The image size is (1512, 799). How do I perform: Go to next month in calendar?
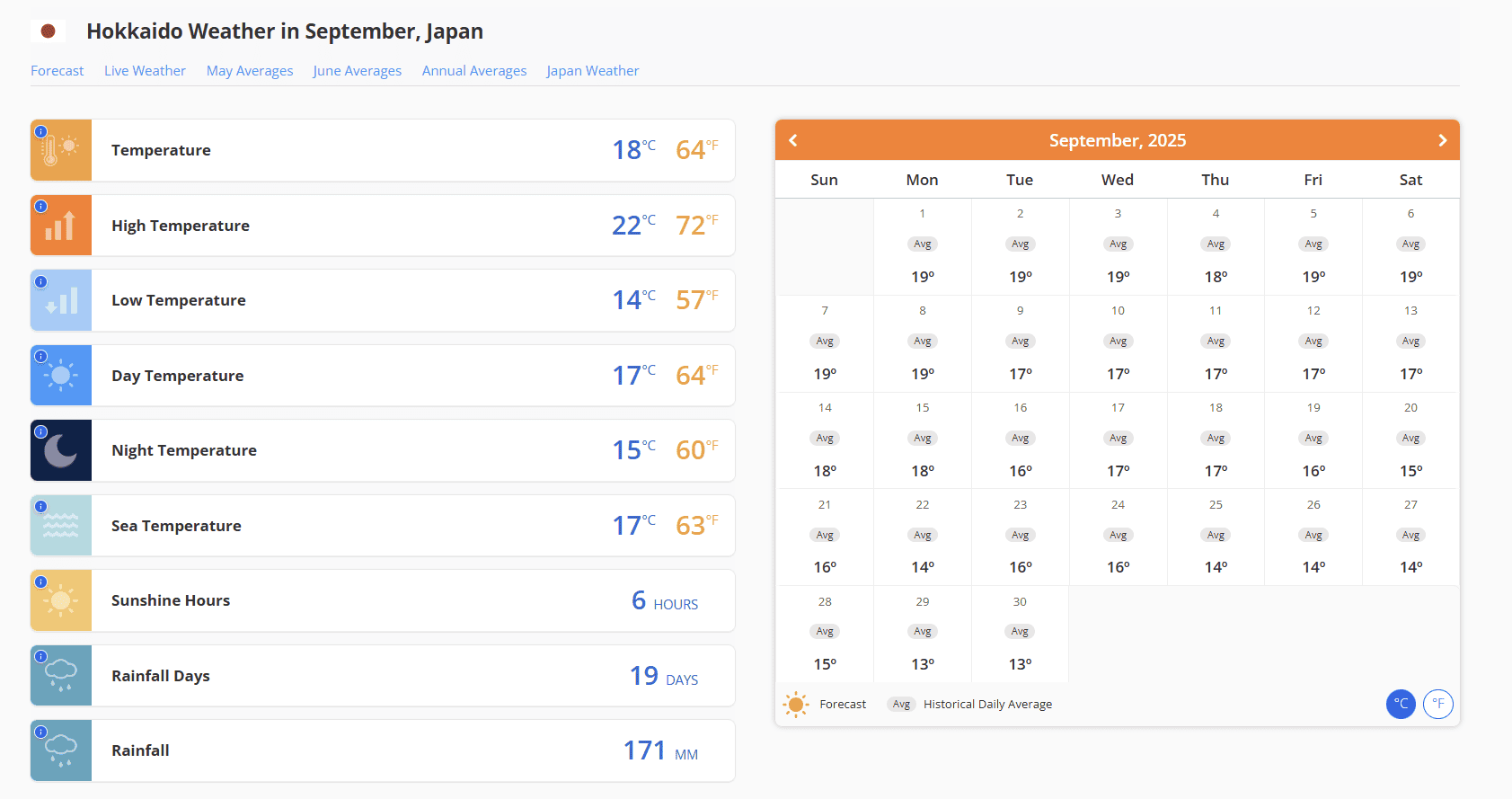(1442, 140)
